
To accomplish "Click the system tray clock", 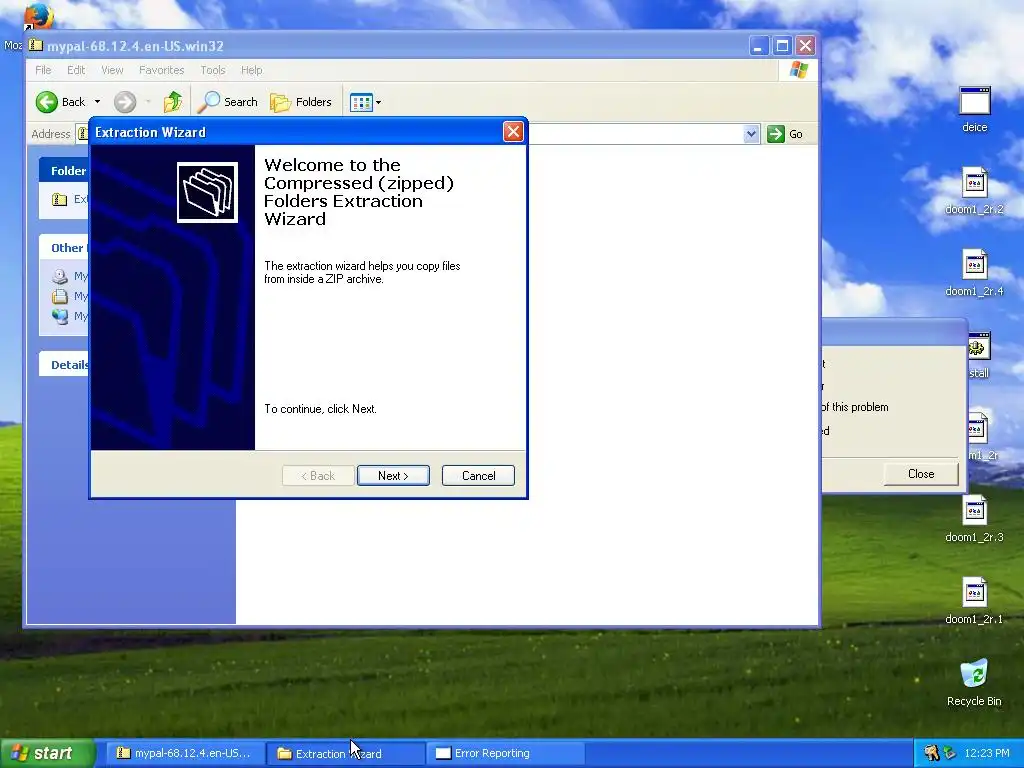I will coord(986,753).
